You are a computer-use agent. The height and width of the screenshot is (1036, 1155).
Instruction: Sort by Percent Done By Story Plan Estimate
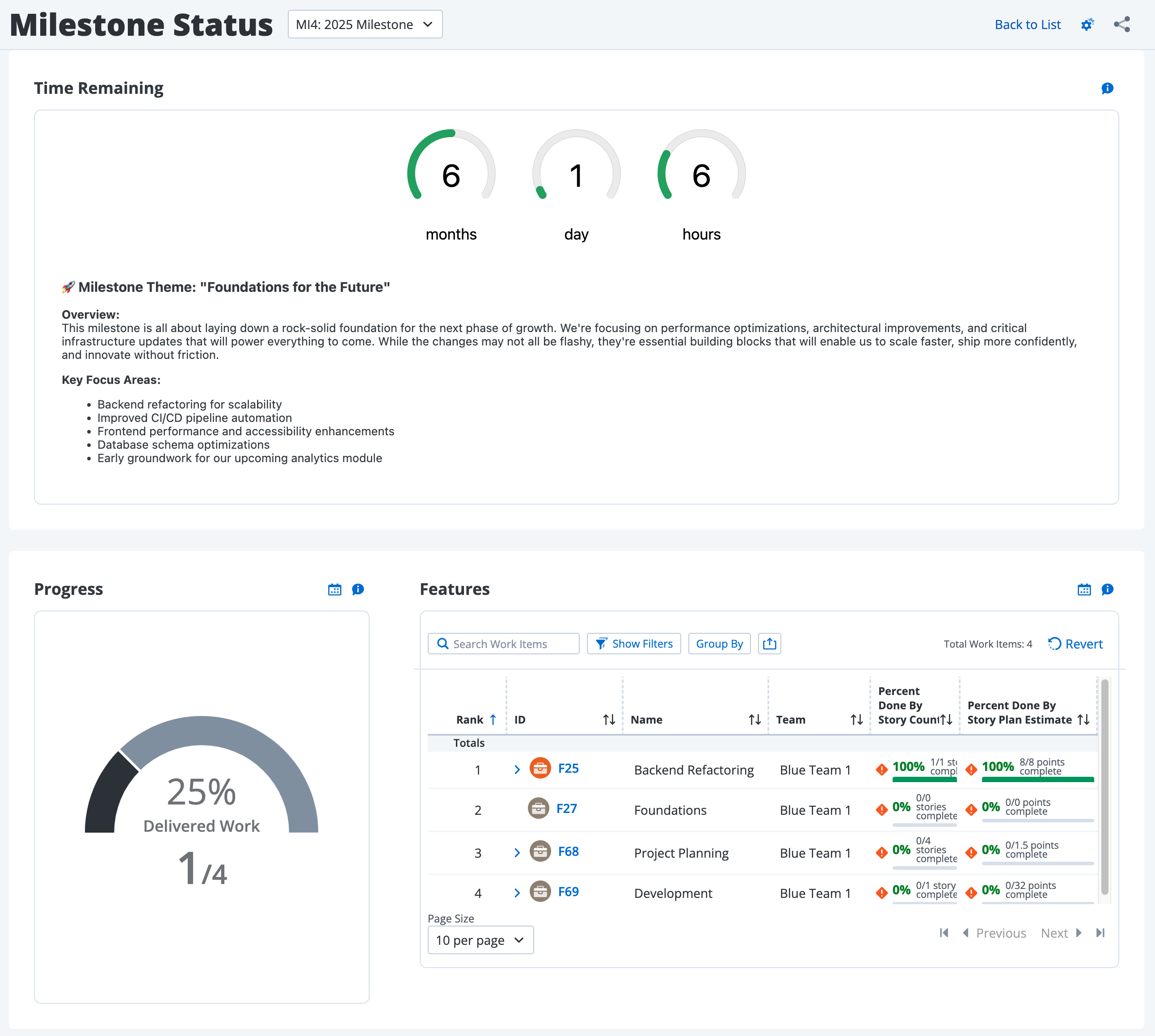[1083, 720]
